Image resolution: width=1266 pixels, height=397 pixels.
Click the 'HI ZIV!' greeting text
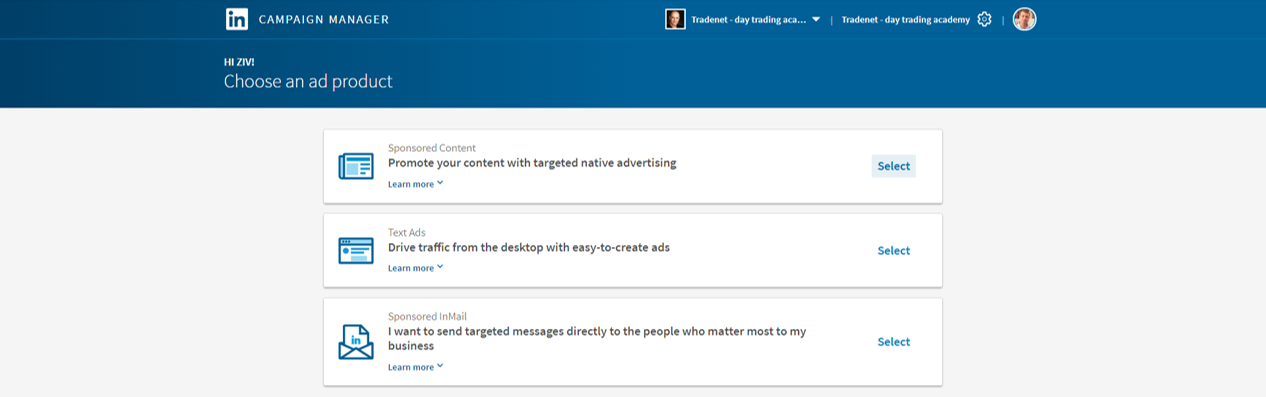pos(239,62)
